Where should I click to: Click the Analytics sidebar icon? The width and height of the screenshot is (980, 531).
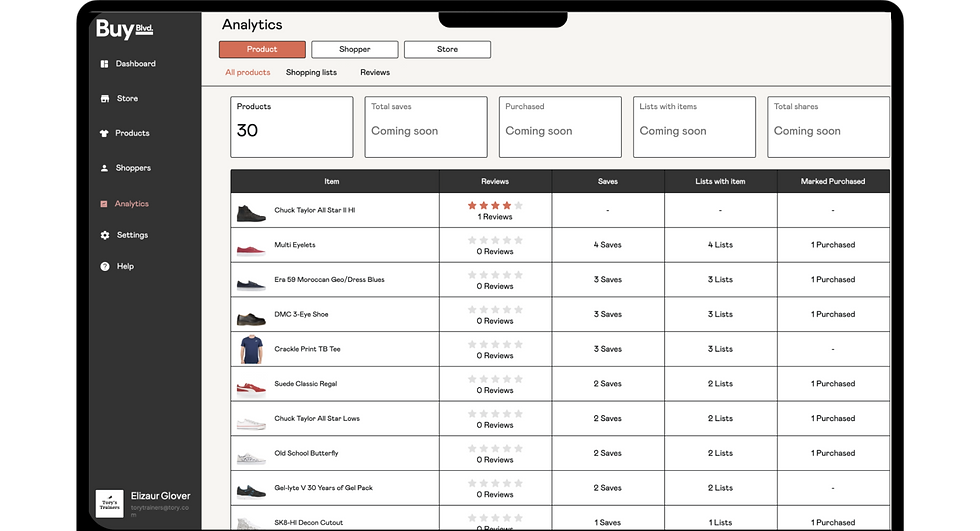(104, 204)
